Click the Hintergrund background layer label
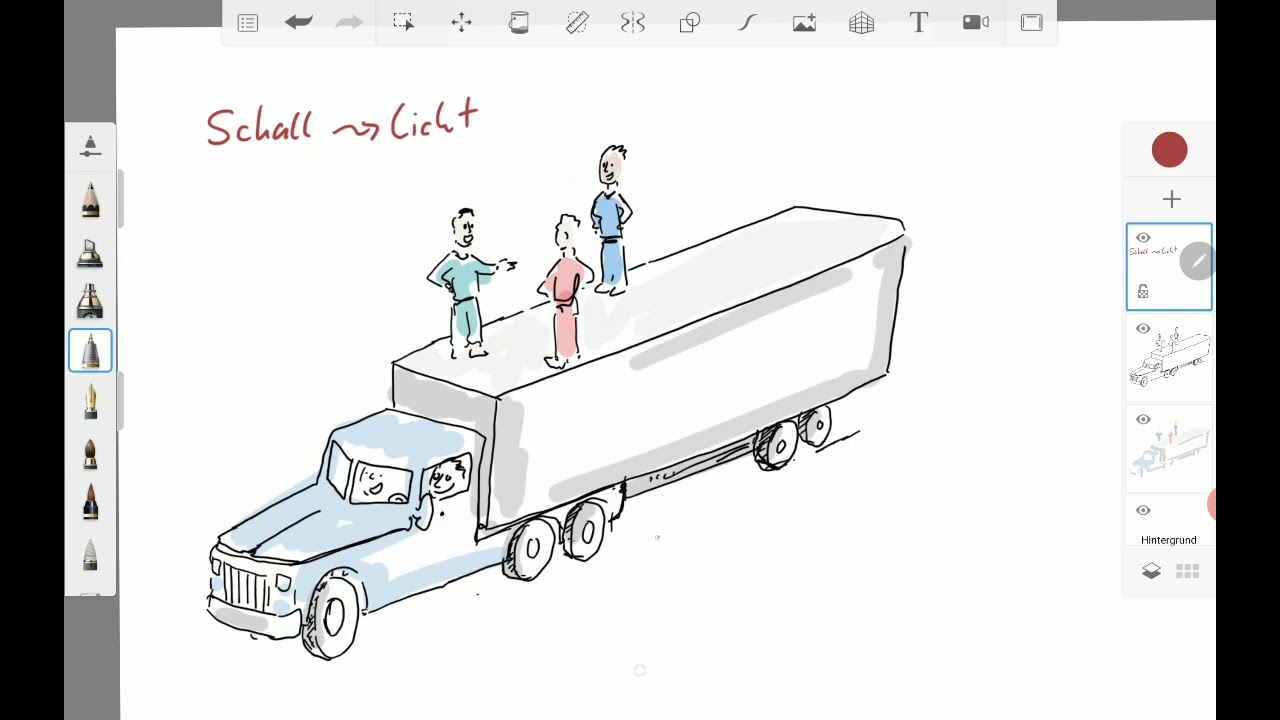Viewport: 1280px width, 720px height. 1168,540
